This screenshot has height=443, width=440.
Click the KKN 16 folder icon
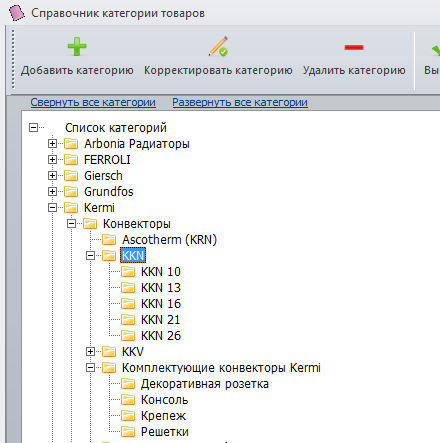point(128,303)
